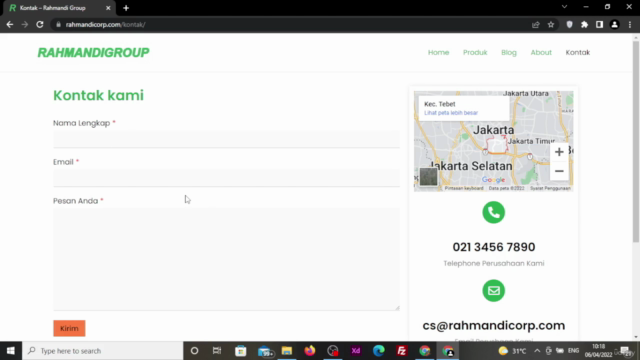This screenshot has height=360, width=640.
Task: Focus the Email input field
Action: tap(226, 178)
